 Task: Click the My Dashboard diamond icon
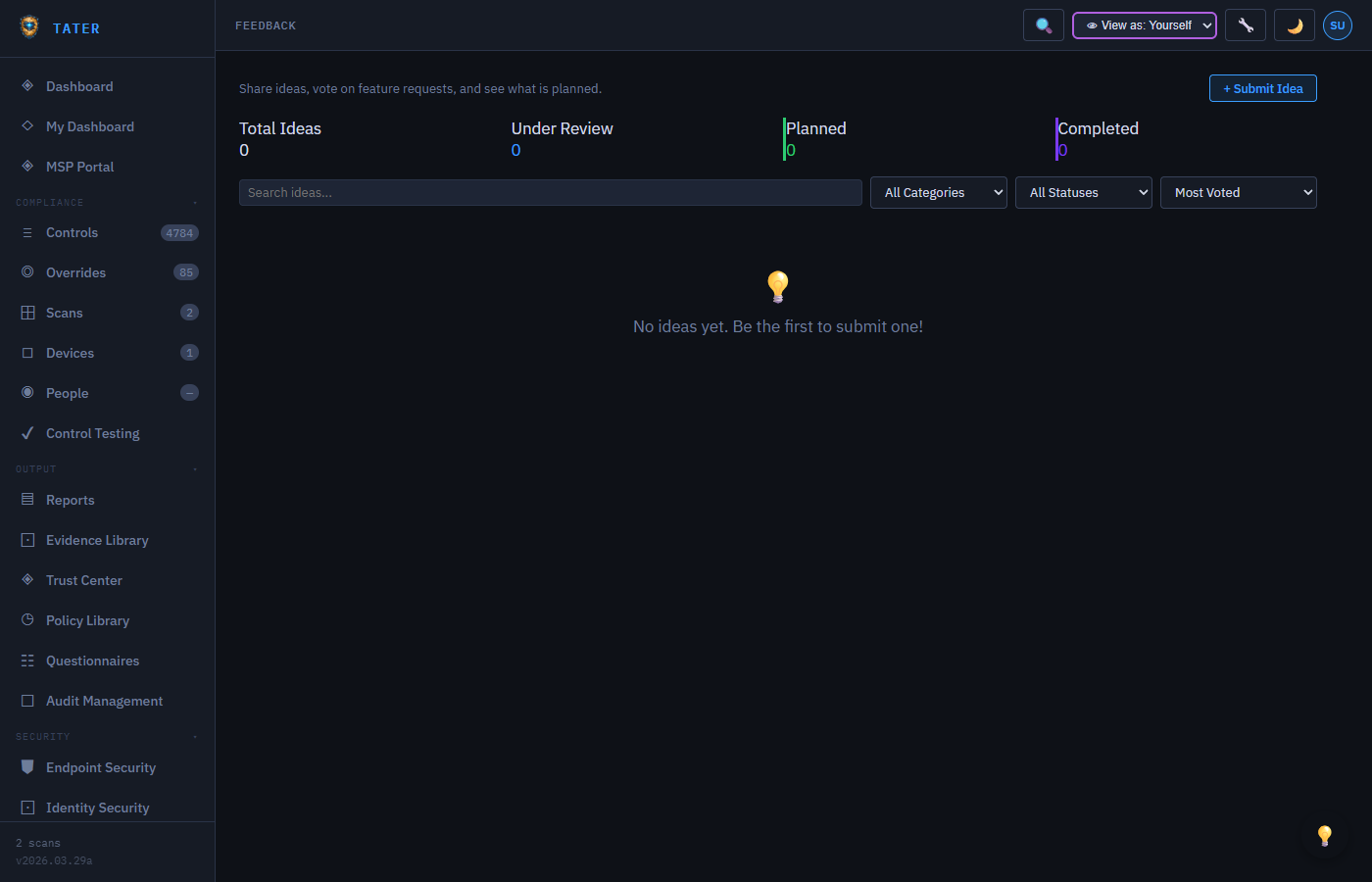(x=27, y=126)
